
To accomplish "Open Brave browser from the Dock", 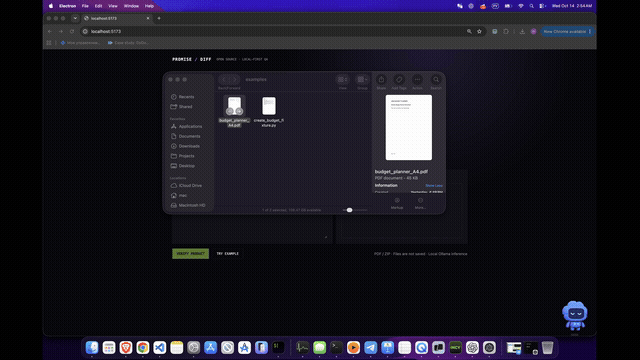I will point(126,347).
